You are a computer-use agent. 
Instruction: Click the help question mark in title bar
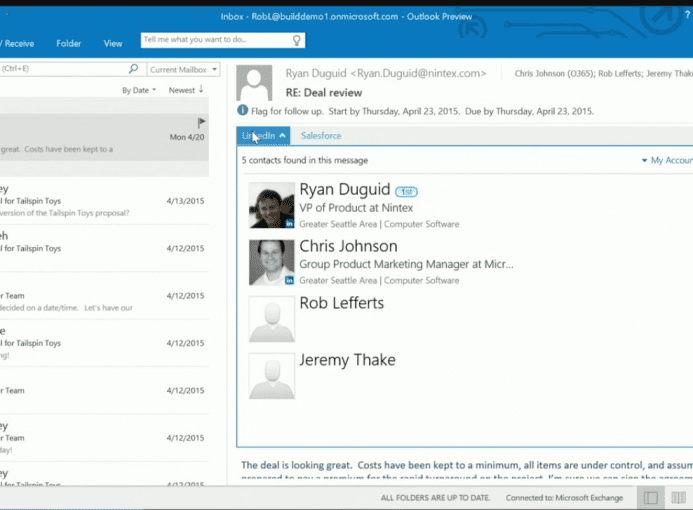687,15
